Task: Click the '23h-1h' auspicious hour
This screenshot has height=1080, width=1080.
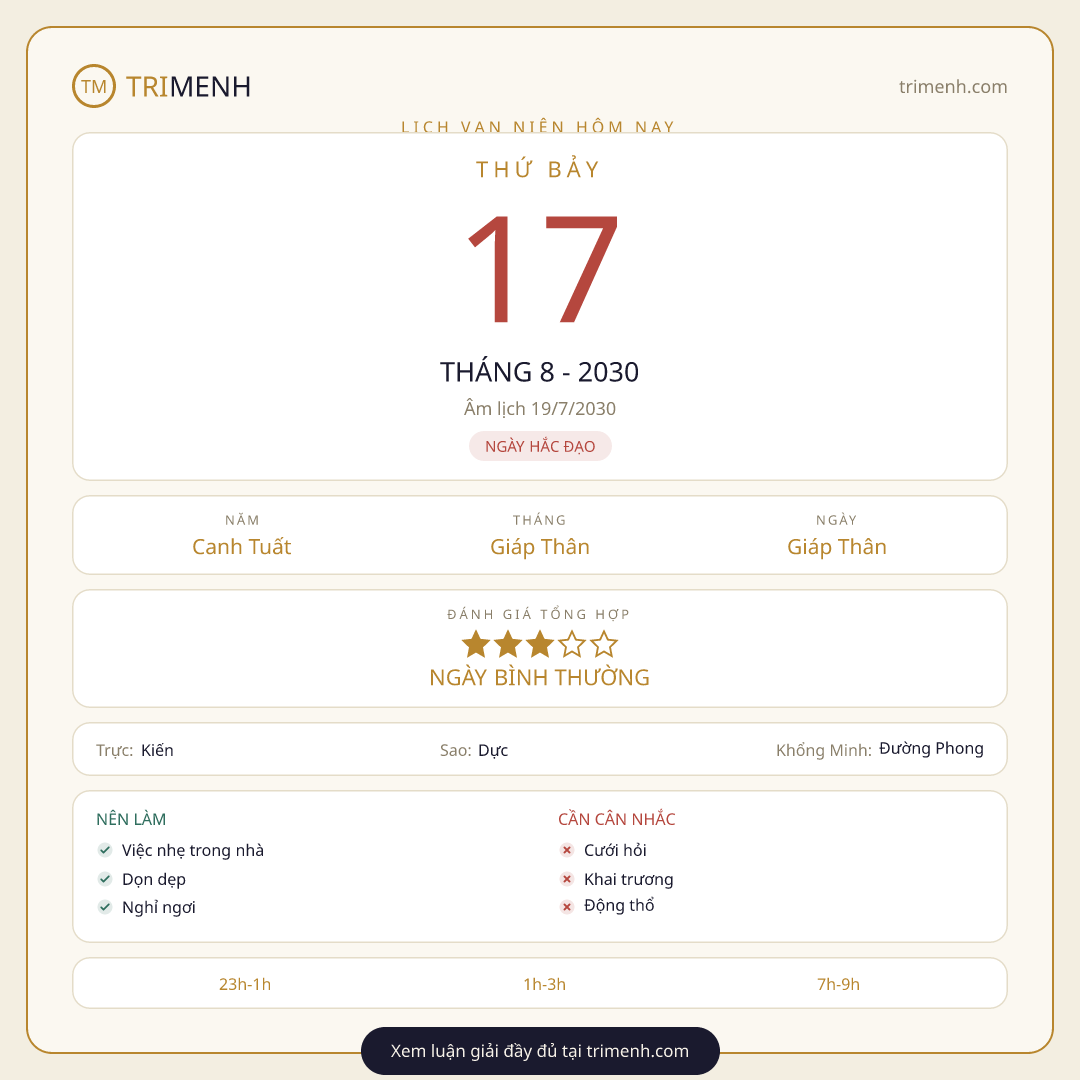Action: point(245,984)
